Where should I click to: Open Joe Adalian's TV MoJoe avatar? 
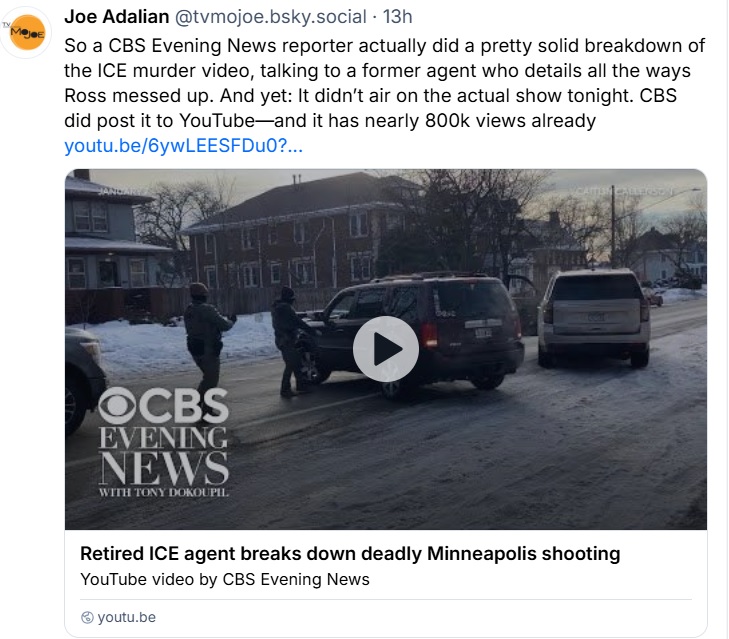(25, 36)
